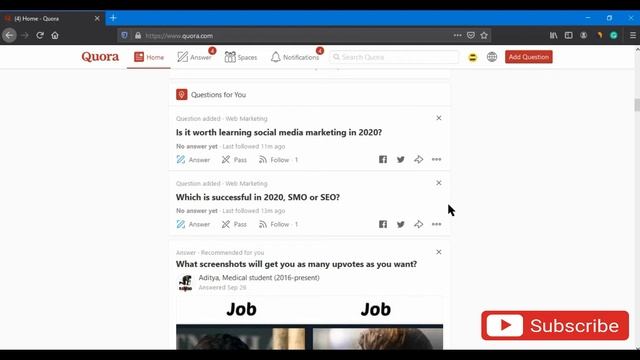Click 'Answered Sep 28' timestamp

222,287
